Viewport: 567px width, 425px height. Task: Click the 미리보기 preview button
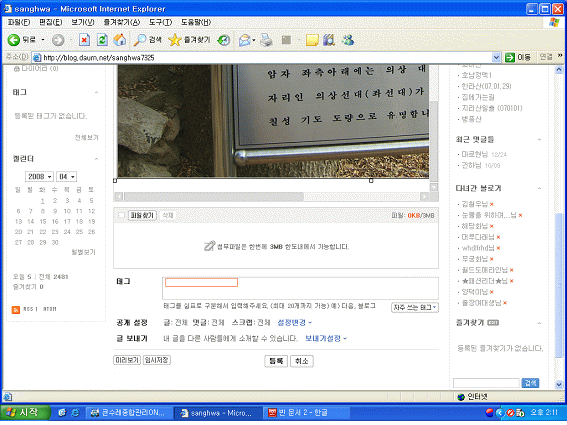[127, 360]
